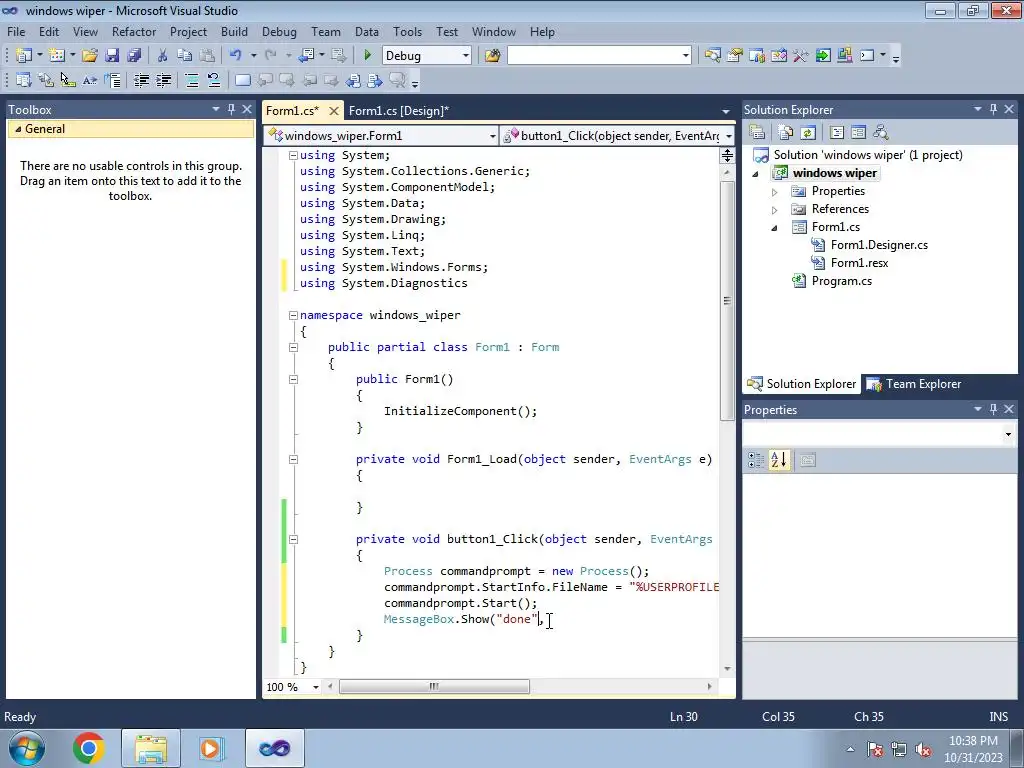Select Form1.resx in Solution Explorer
Viewport: 1024px width, 768px height.
coord(859,263)
